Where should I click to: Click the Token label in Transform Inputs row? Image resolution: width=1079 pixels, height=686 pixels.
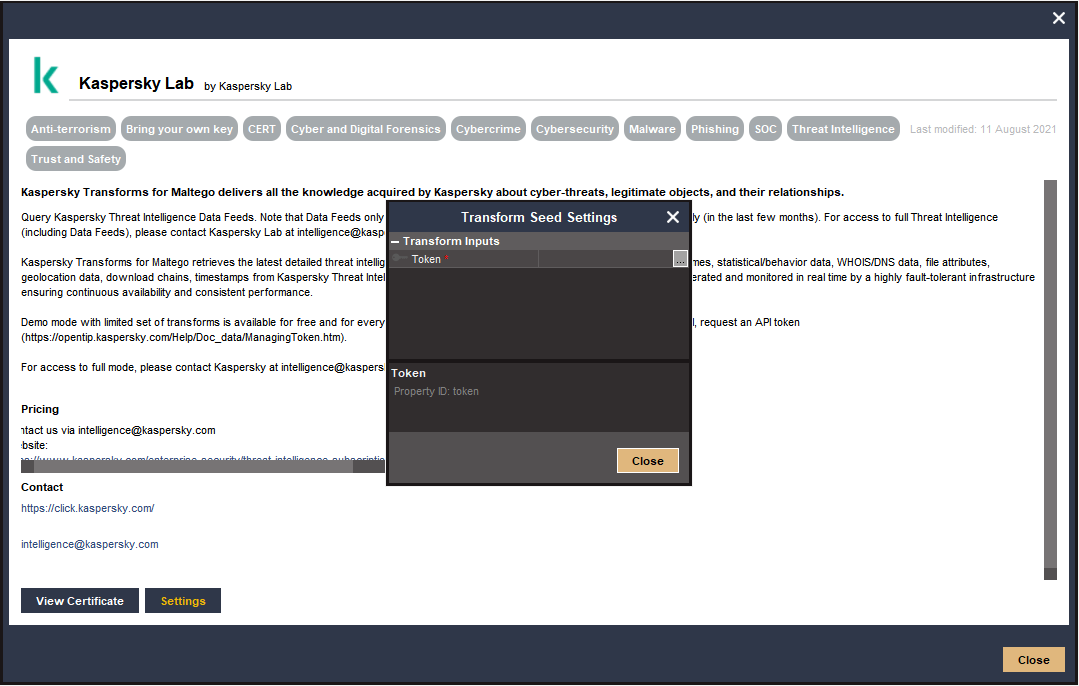[x=426, y=259]
